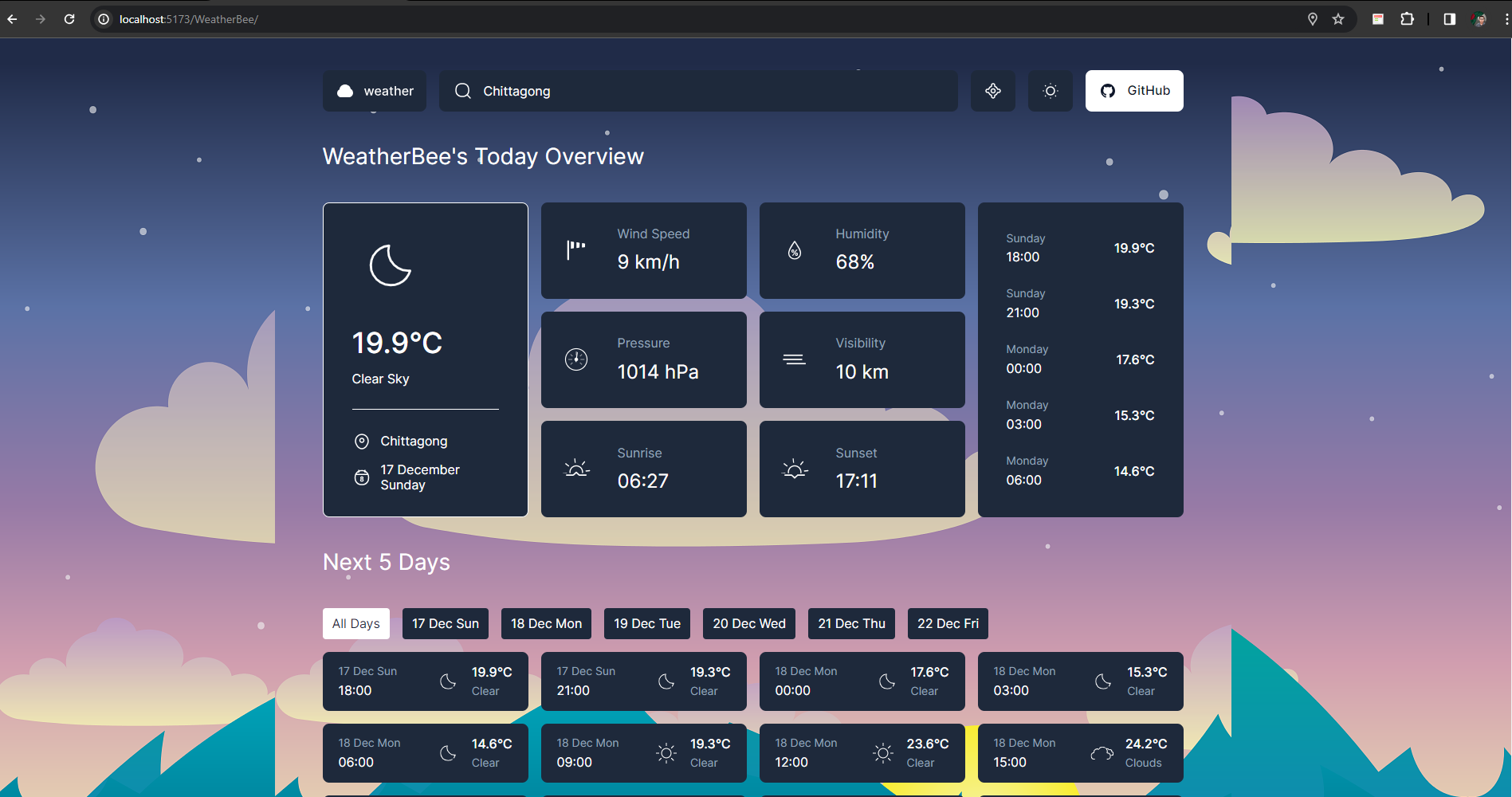The image size is (1512, 797).
Task: Toggle the light/dark theme sun button
Action: [x=1050, y=91]
